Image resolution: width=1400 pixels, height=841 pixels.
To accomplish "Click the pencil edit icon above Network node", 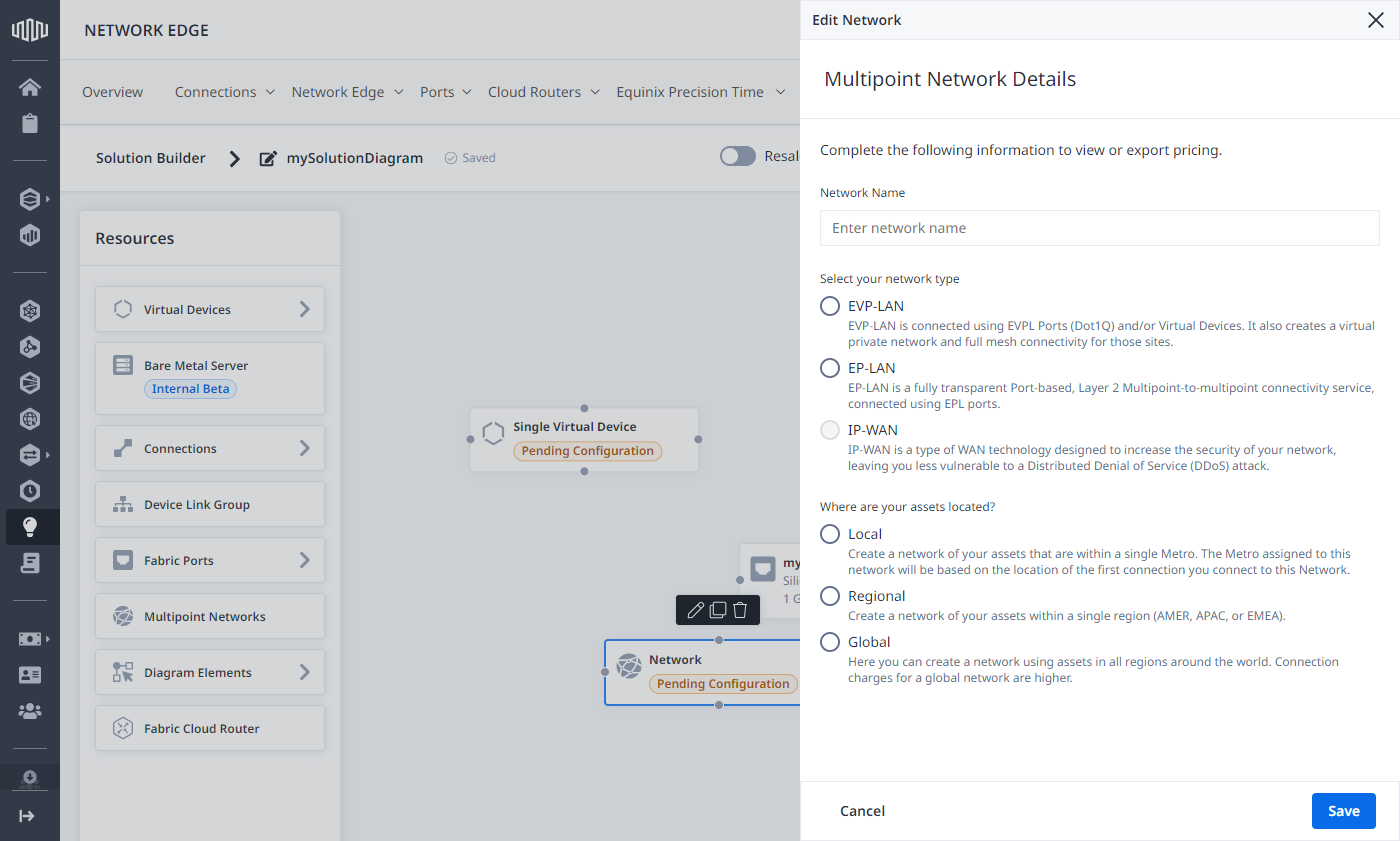I will [695, 610].
